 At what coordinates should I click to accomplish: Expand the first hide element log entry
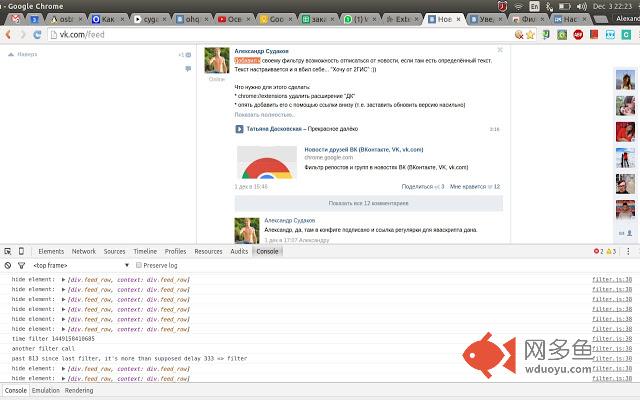coord(64,279)
